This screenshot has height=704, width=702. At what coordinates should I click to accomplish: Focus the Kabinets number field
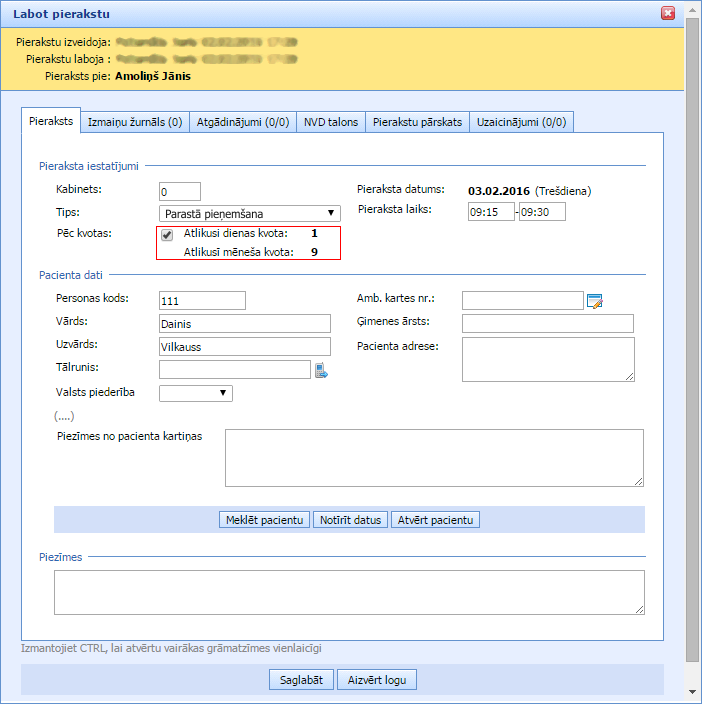(x=180, y=191)
